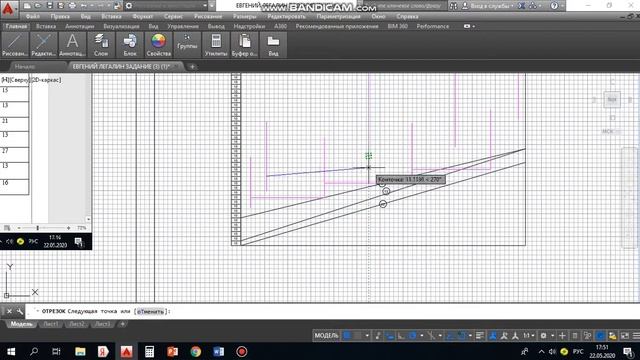The image size is (640, 360).
Task: Open the Правка menu
Action: [60, 16]
